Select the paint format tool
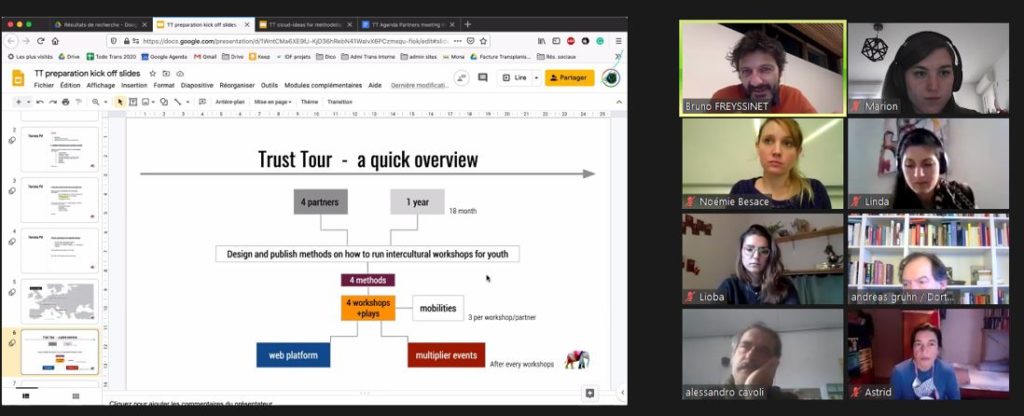Image resolution: width=1024 pixels, height=416 pixels. 78,102
